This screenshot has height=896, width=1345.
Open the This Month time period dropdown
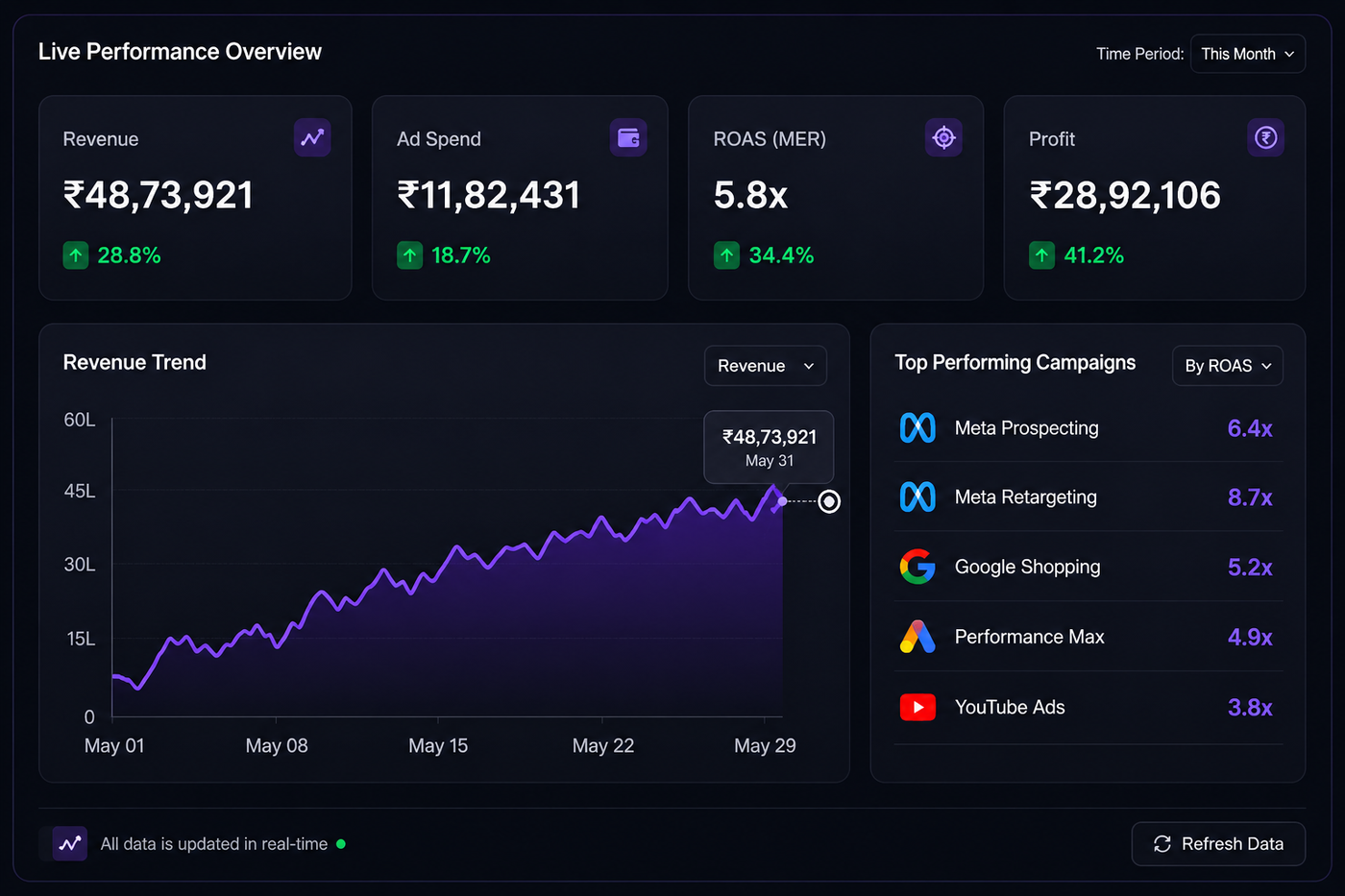(x=1248, y=54)
